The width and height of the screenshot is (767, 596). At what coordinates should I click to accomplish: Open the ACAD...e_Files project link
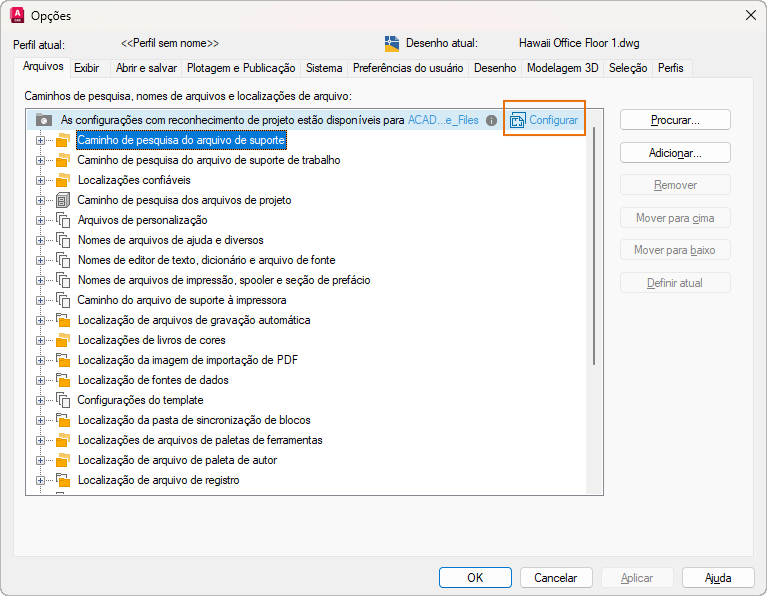click(443, 120)
